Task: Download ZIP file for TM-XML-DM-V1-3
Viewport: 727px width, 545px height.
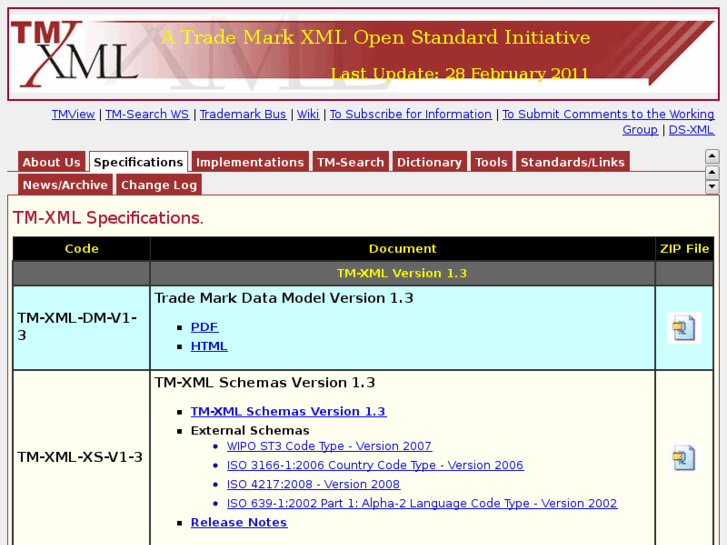Action: click(684, 327)
